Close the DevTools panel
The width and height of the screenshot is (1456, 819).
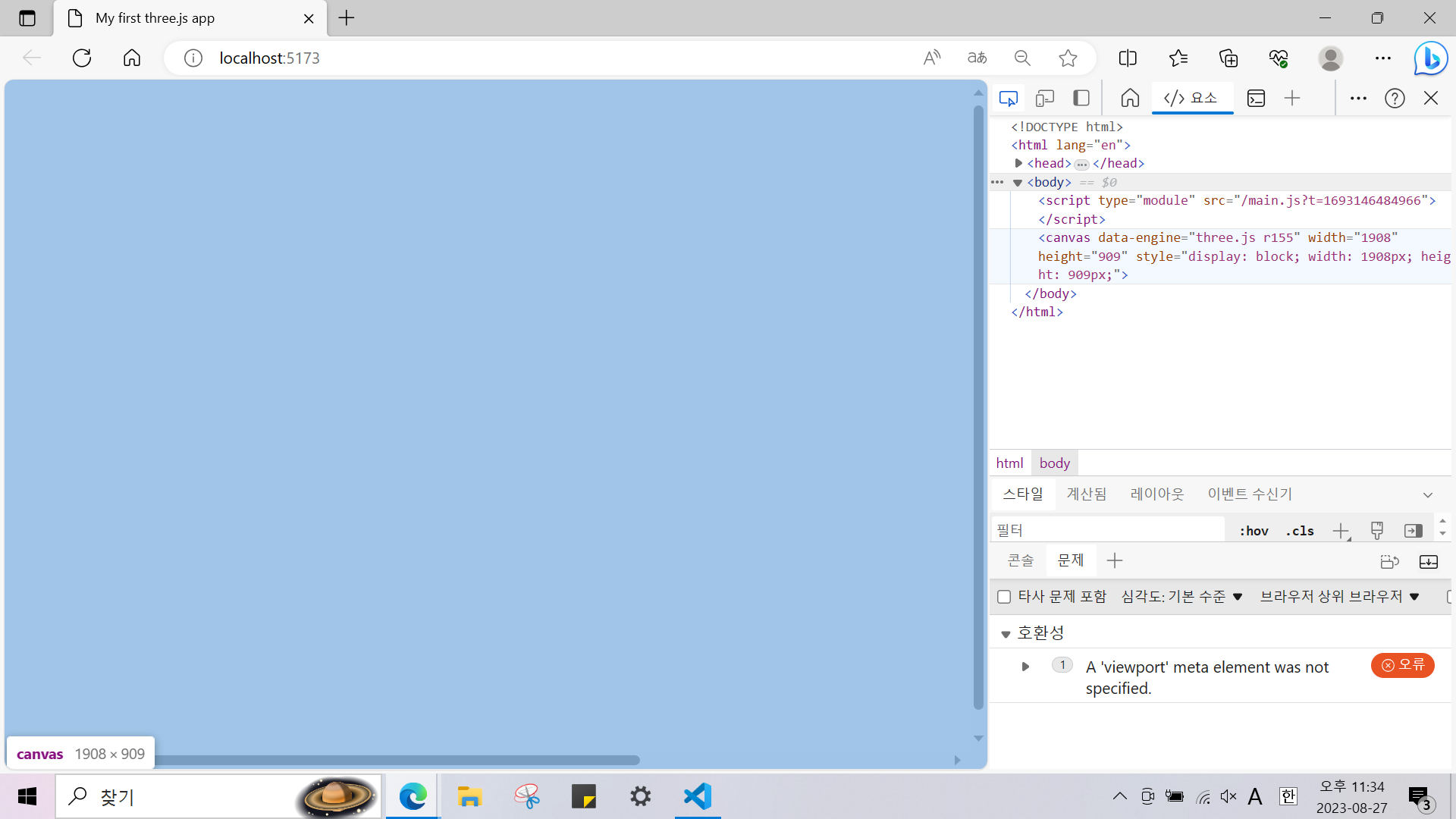point(1431,99)
